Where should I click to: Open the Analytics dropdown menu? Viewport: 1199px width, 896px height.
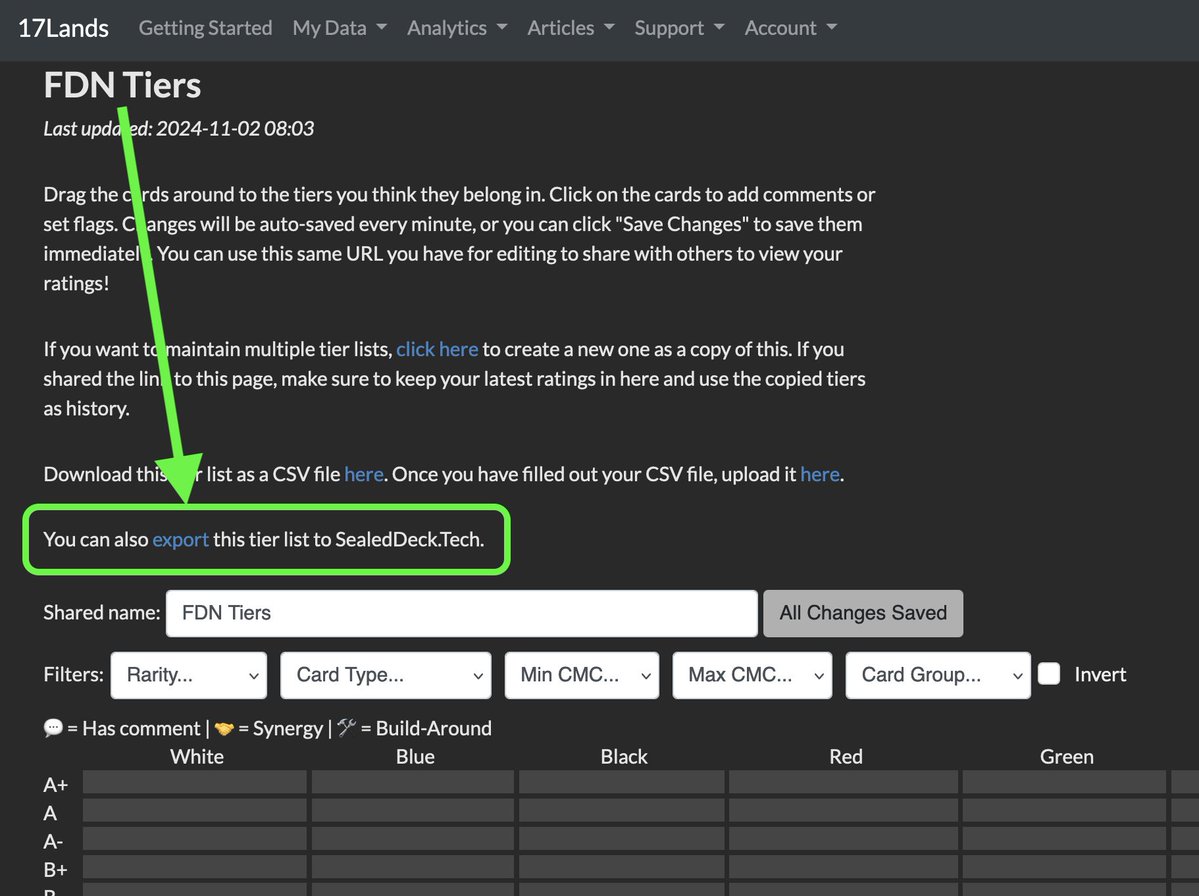tap(456, 28)
